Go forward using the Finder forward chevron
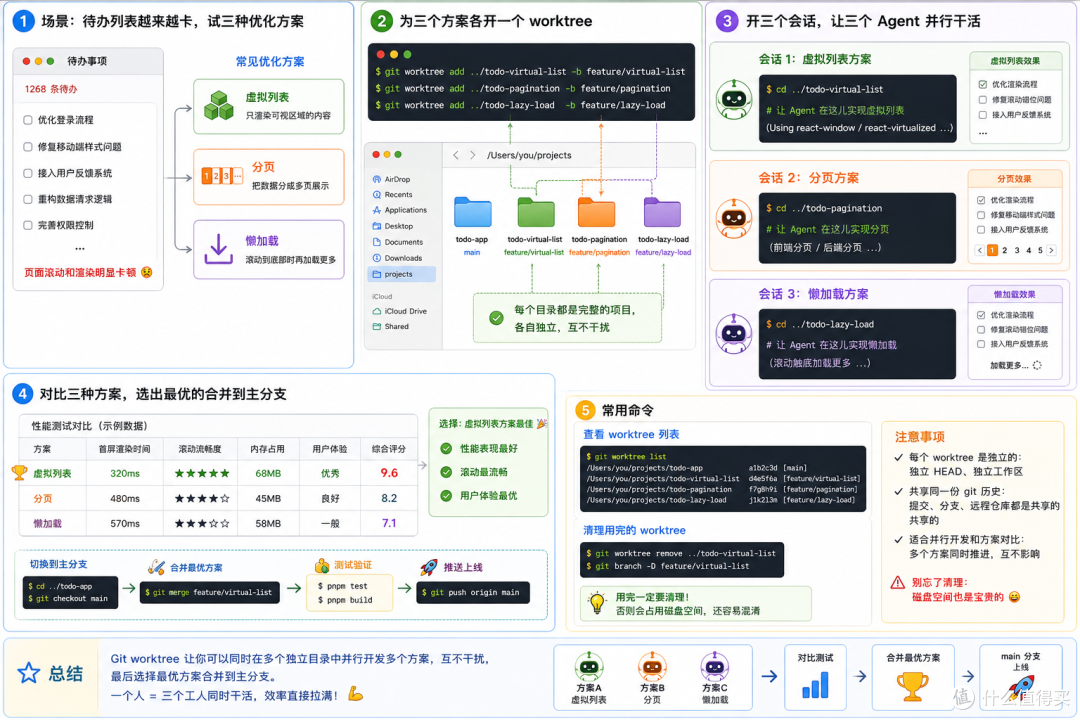Screen dimensions: 1080x720 tap(472, 155)
